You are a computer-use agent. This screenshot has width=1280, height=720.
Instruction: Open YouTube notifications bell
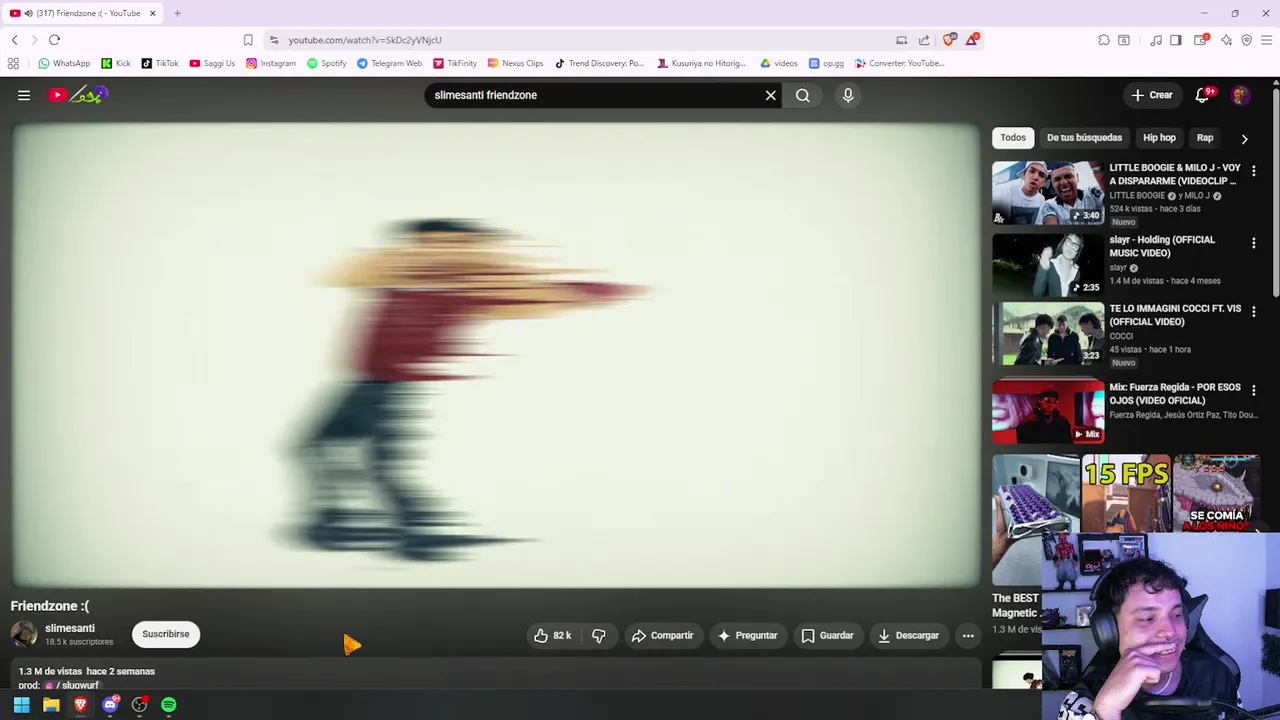tap(1202, 95)
